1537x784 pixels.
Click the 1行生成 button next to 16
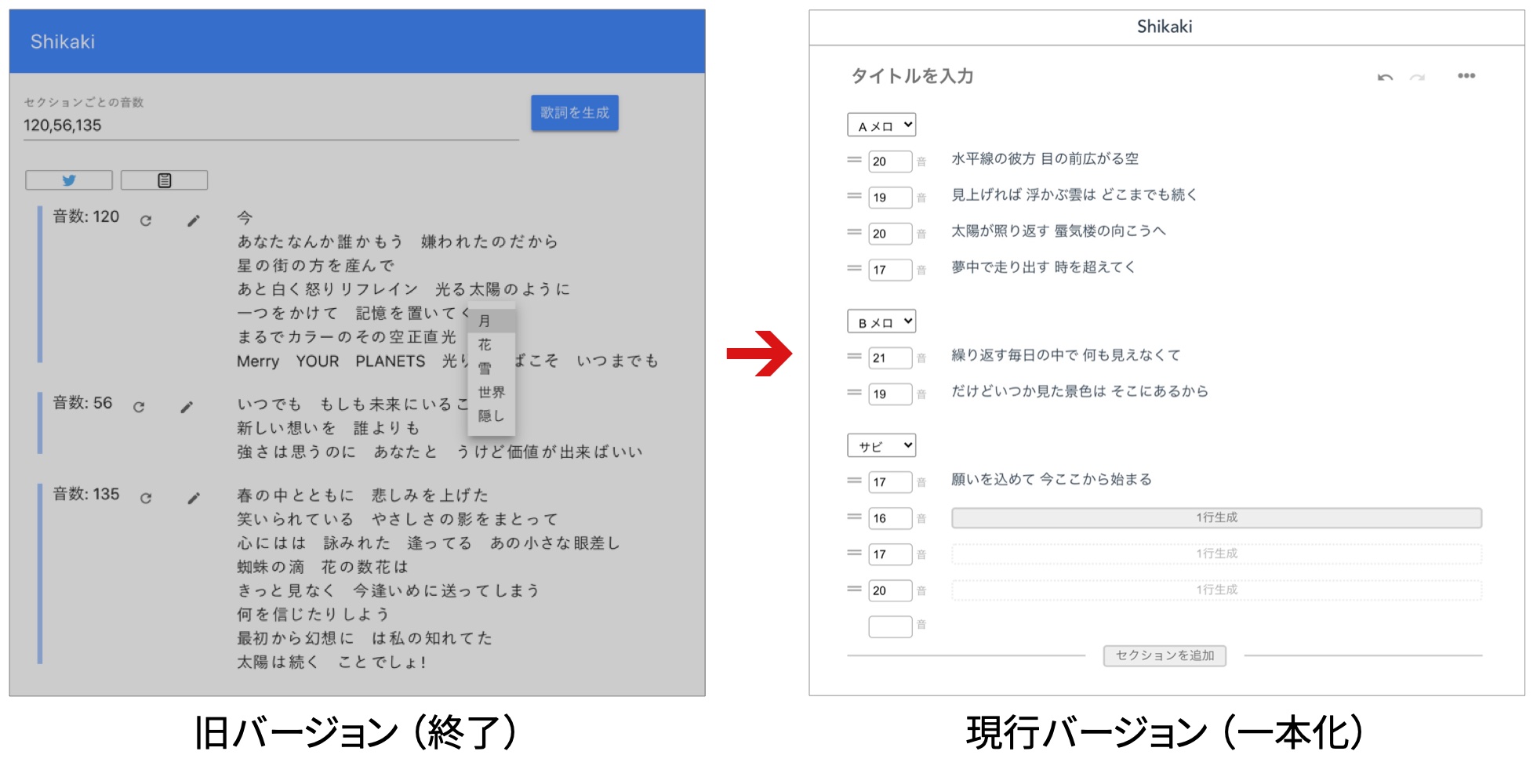point(1216,517)
